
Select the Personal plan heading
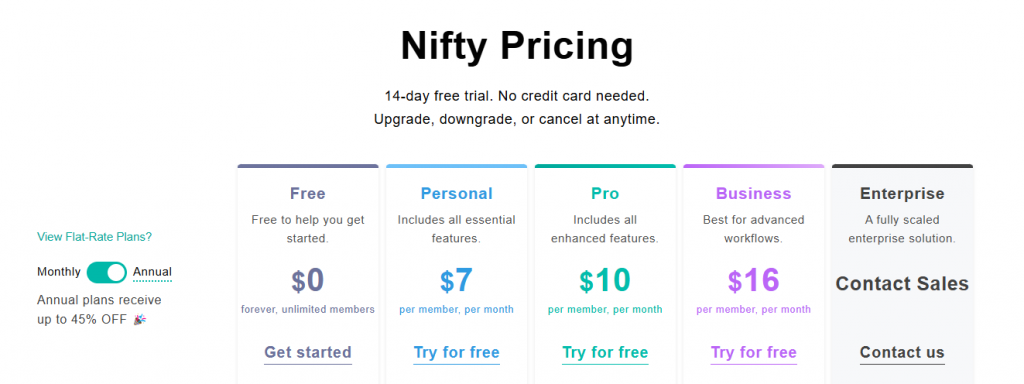[456, 194]
